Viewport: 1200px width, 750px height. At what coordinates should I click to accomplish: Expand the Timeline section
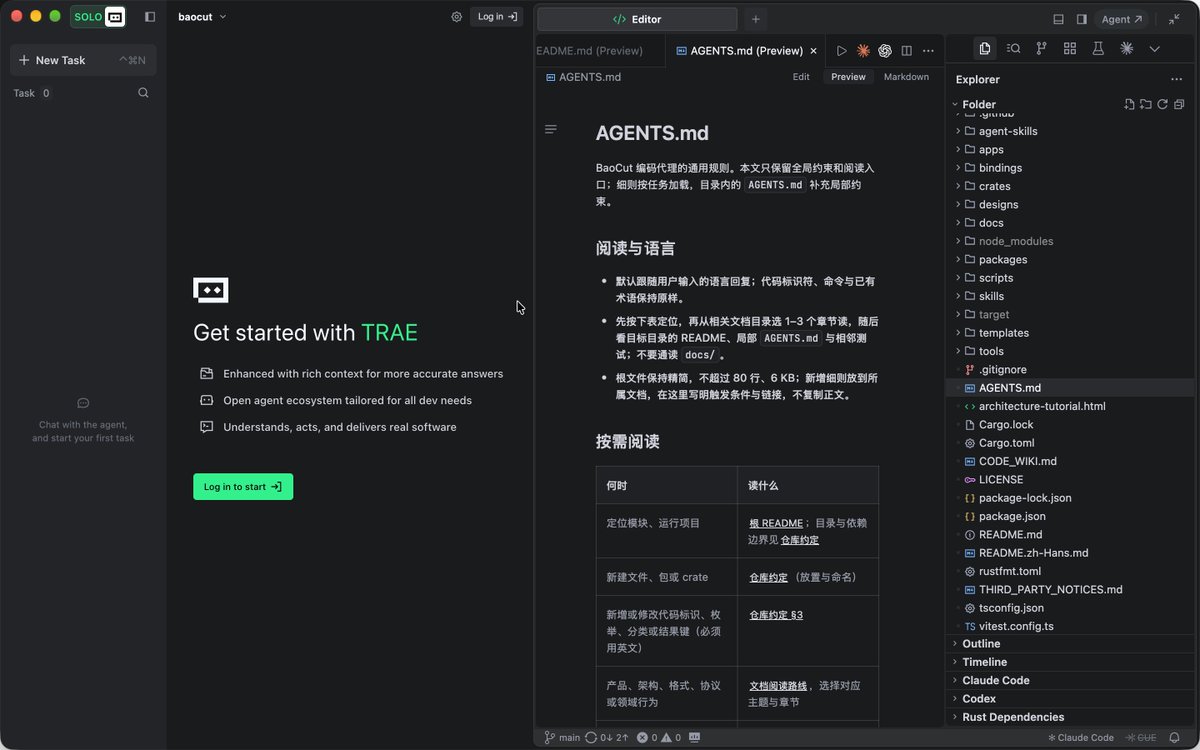1070,662
